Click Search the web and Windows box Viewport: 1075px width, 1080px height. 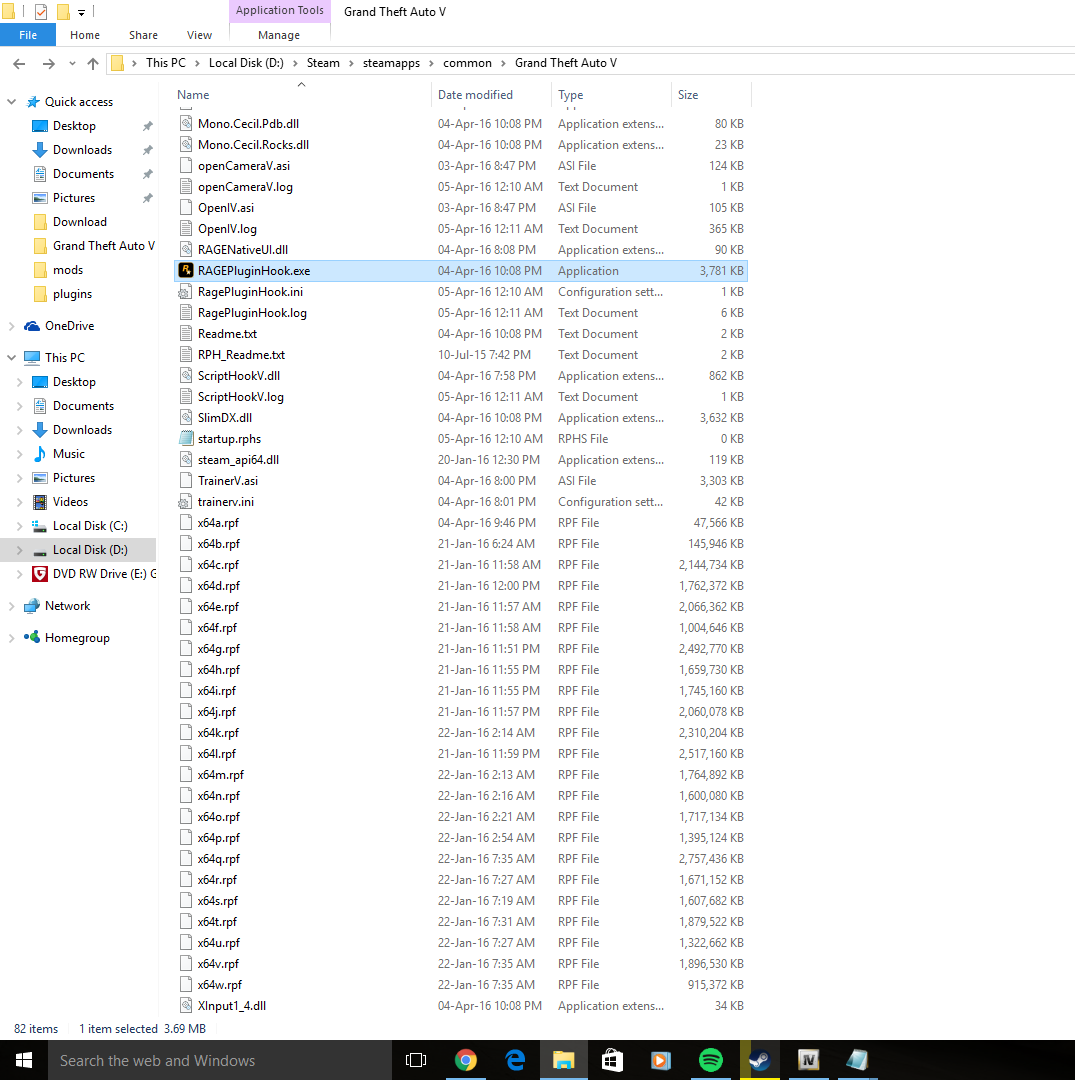click(x=220, y=1061)
